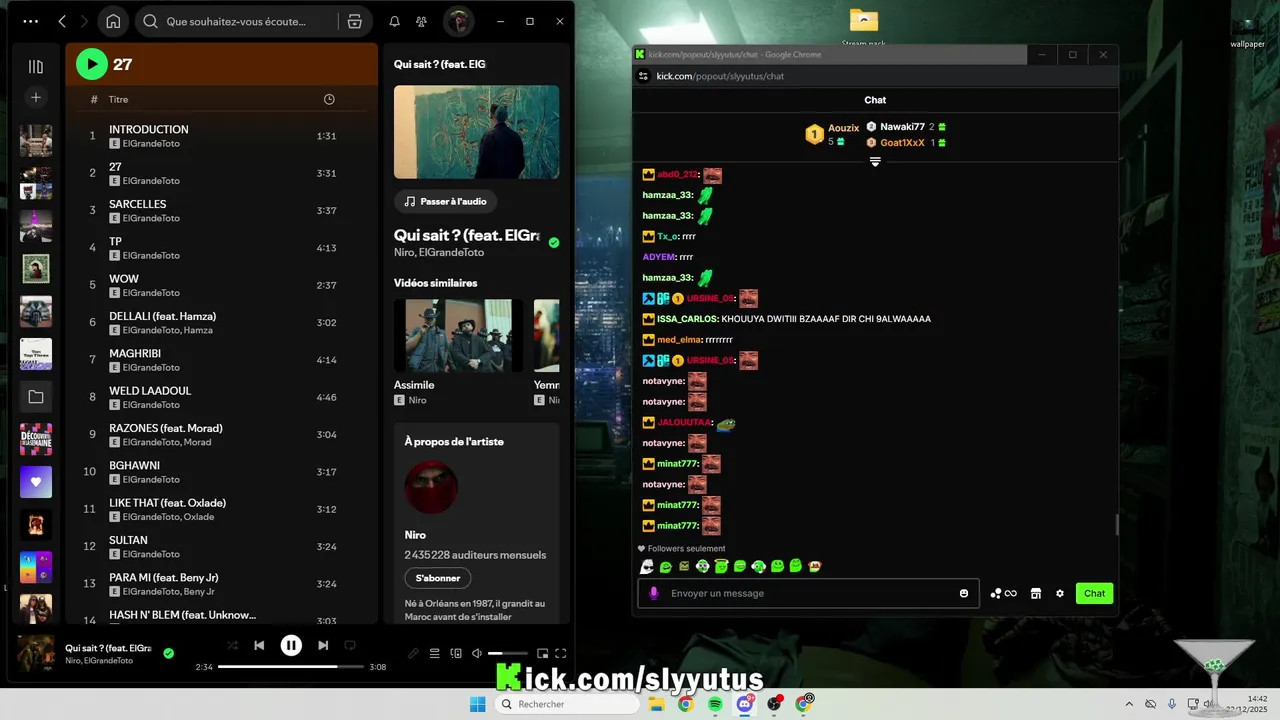1280x720 pixels.
Task: Click the purple microphone icon in the chat input
Action: (x=654, y=593)
